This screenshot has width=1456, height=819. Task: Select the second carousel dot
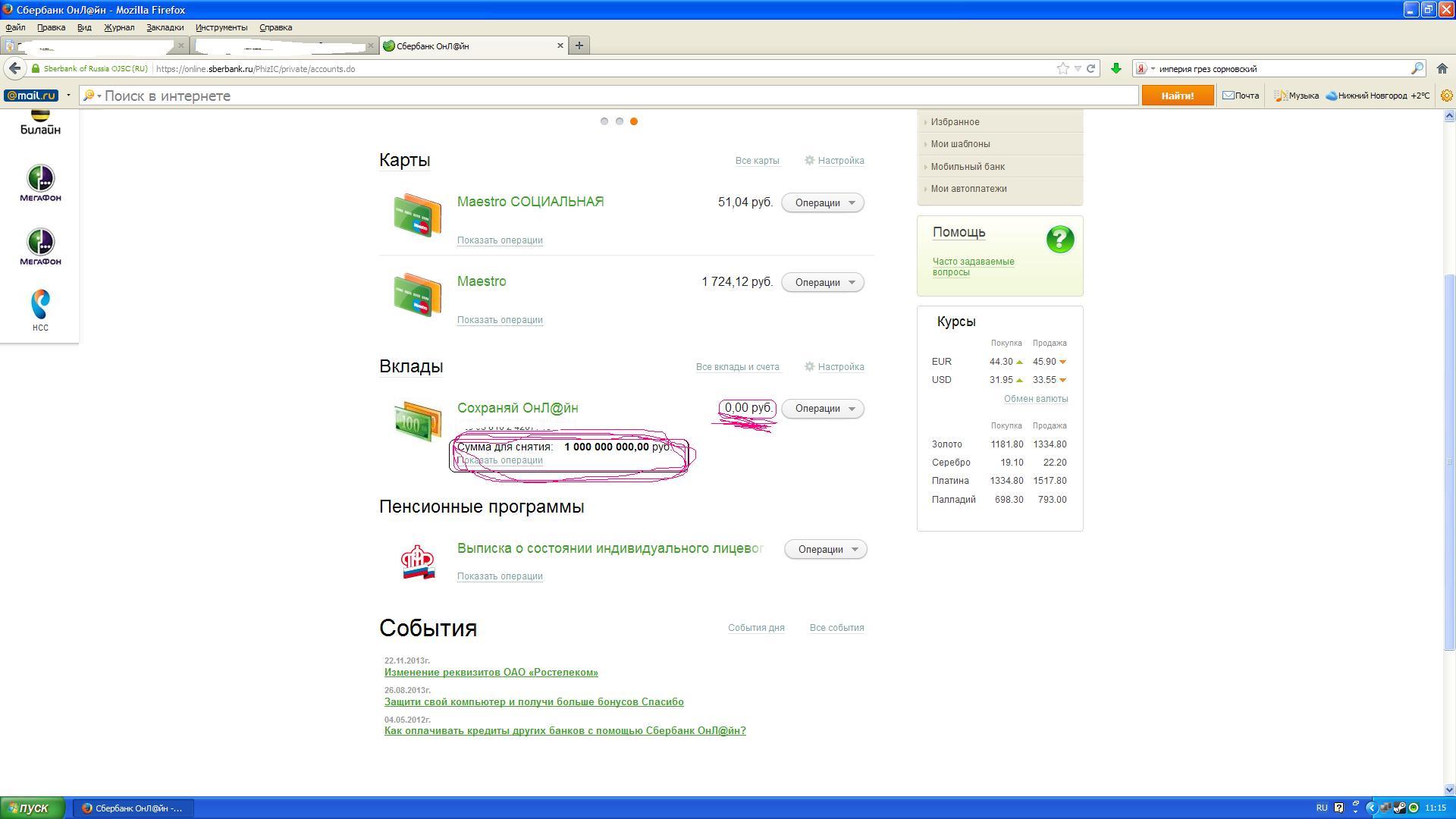click(x=620, y=121)
